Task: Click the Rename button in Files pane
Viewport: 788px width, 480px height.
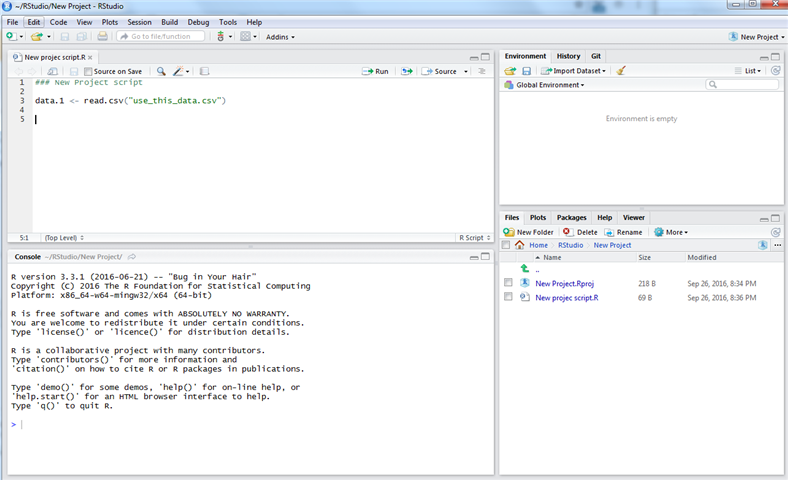Action: [x=623, y=232]
